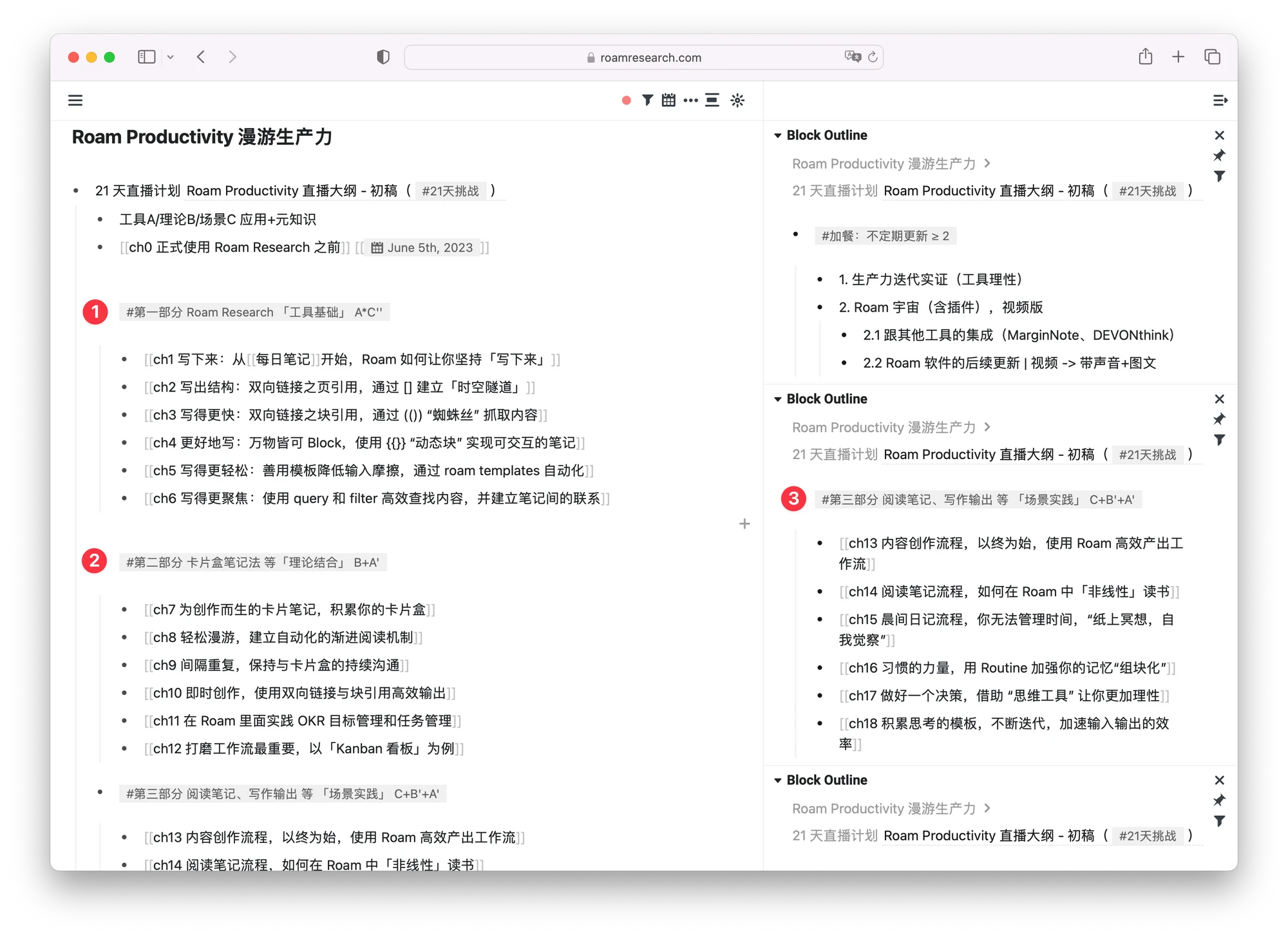1288x937 pixels.
Task: Collapse the second Block Outline triangle
Action: 777,399
